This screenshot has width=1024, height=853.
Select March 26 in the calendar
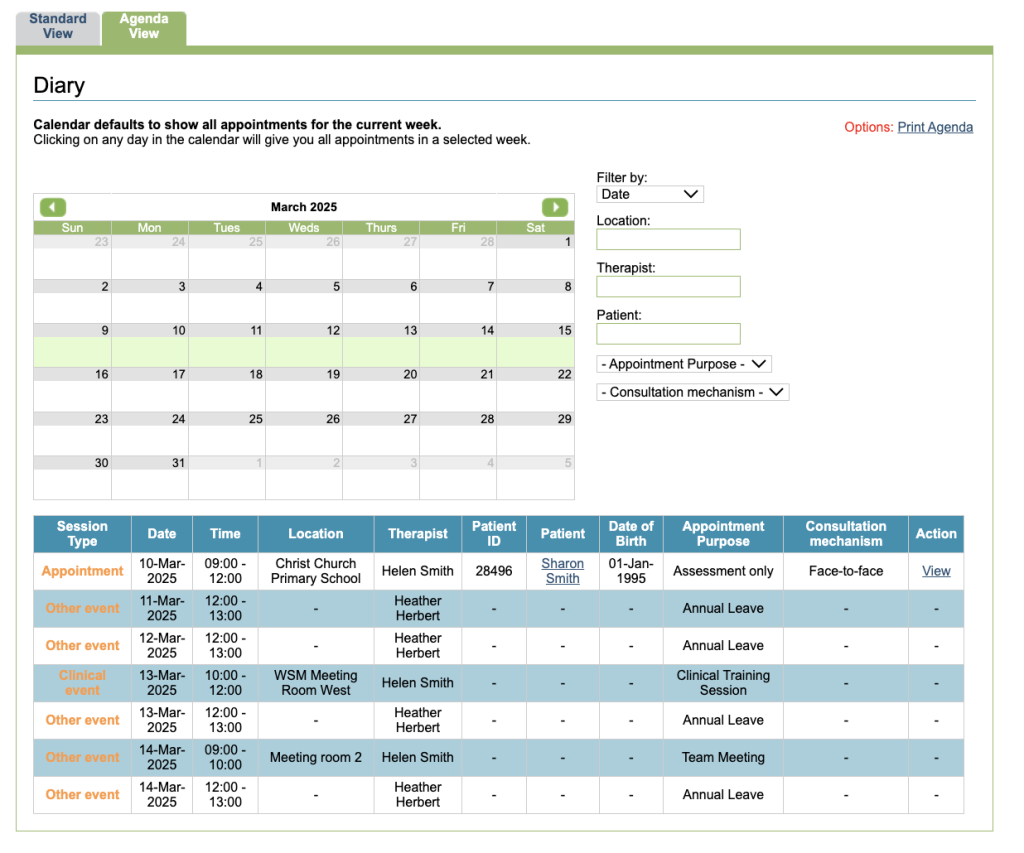tap(304, 432)
